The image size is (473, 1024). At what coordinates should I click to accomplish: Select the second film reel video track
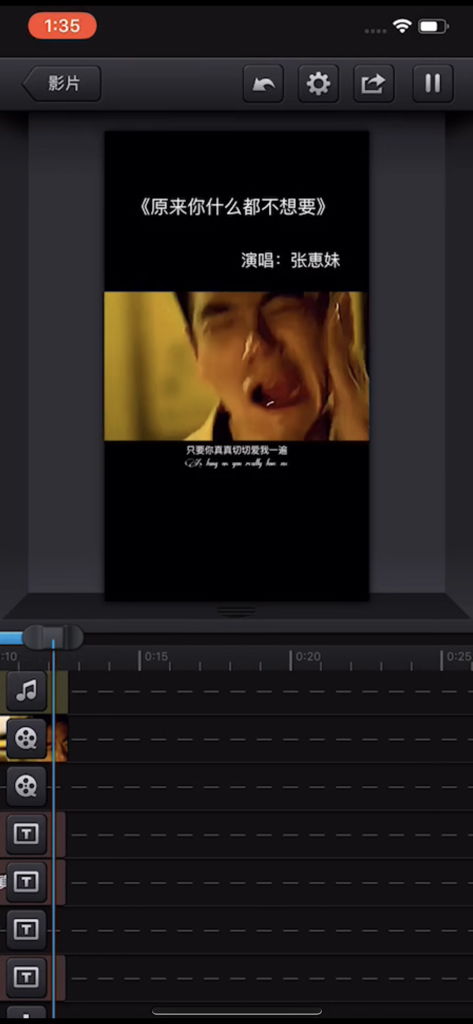tap(26, 786)
